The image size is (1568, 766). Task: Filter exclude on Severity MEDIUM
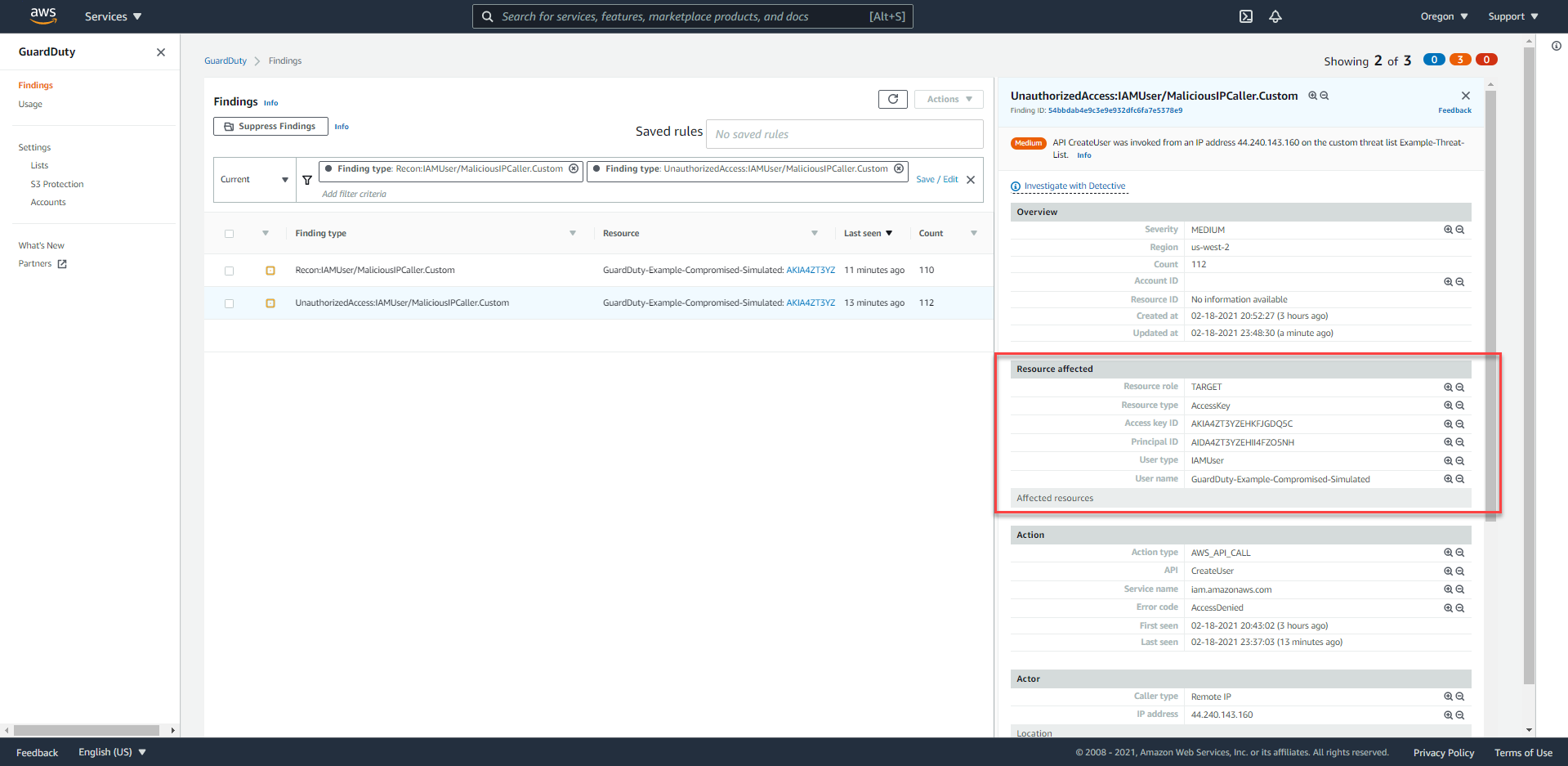coord(1460,230)
